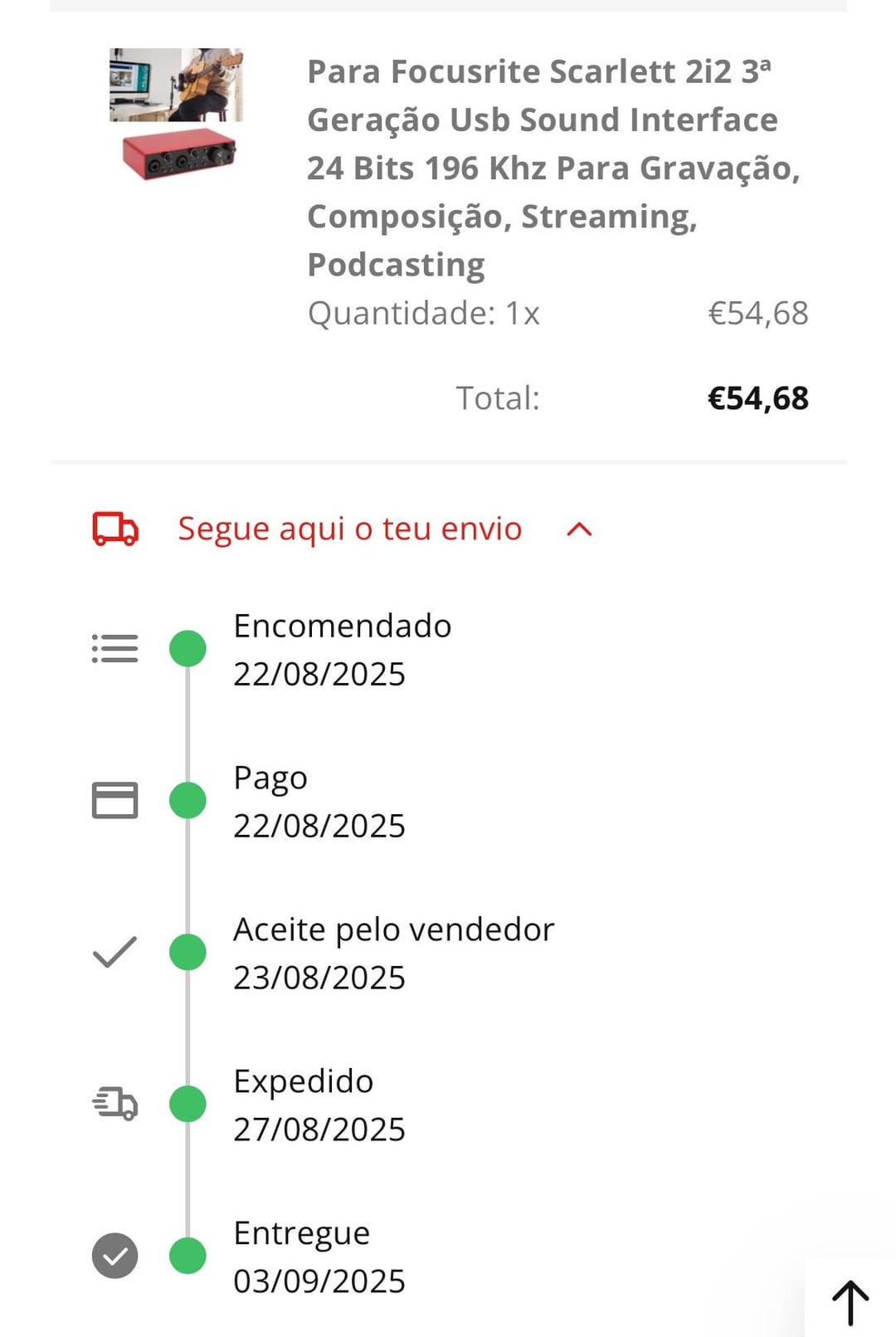Click the green Encomendado timeline dot

pos(187,648)
